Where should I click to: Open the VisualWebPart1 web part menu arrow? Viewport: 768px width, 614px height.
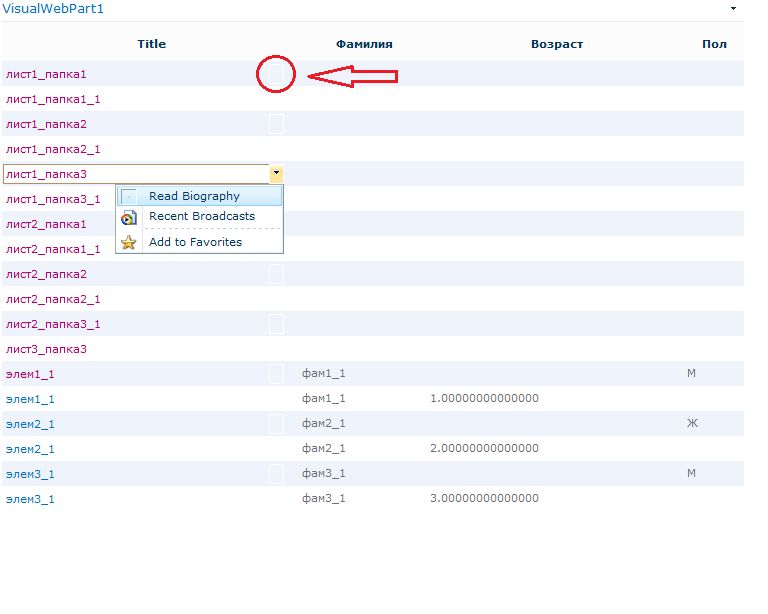pos(733,8)
